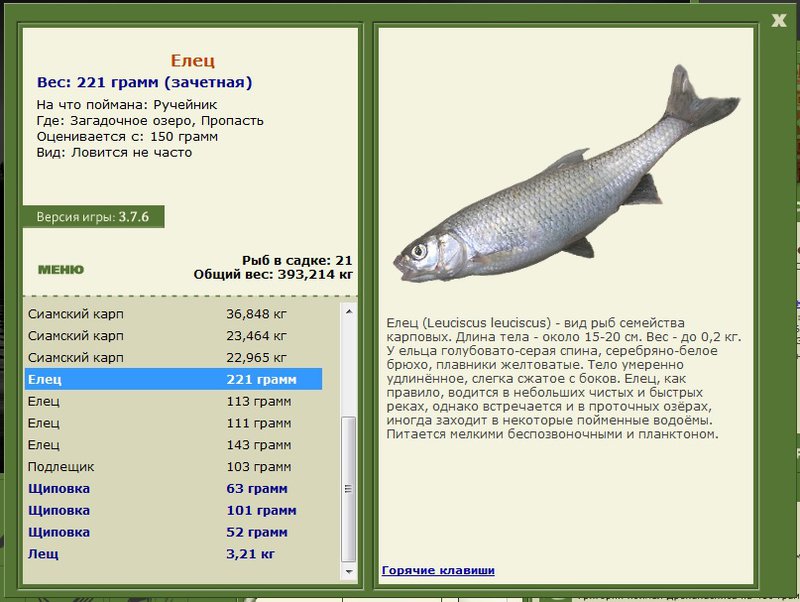Select Сиамский карп 22,965 кг row
This screenshot has height=602, width=800.
(x=173, y=358)
